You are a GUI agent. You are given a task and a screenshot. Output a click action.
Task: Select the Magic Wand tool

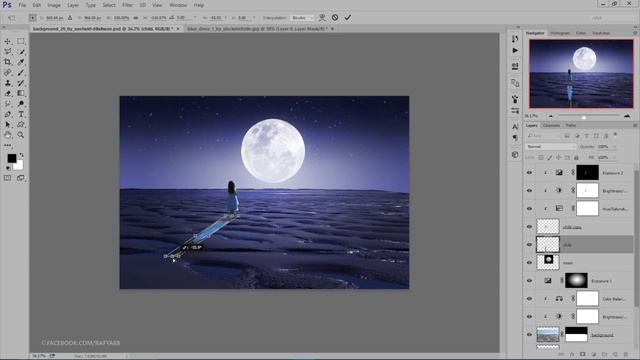click(x=21, y=51)
